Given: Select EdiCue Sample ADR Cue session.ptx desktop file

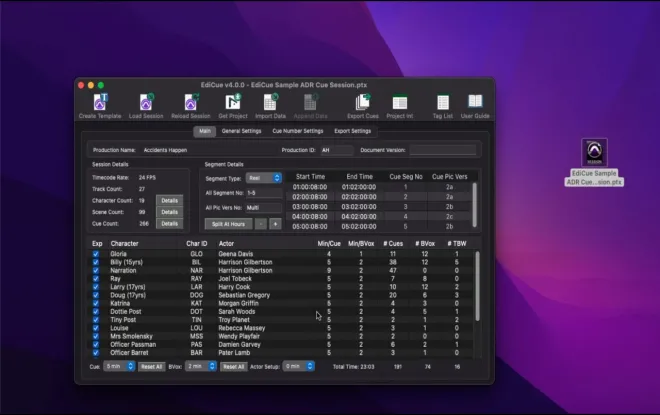Looking at the screenshot, I should [594, 162].
